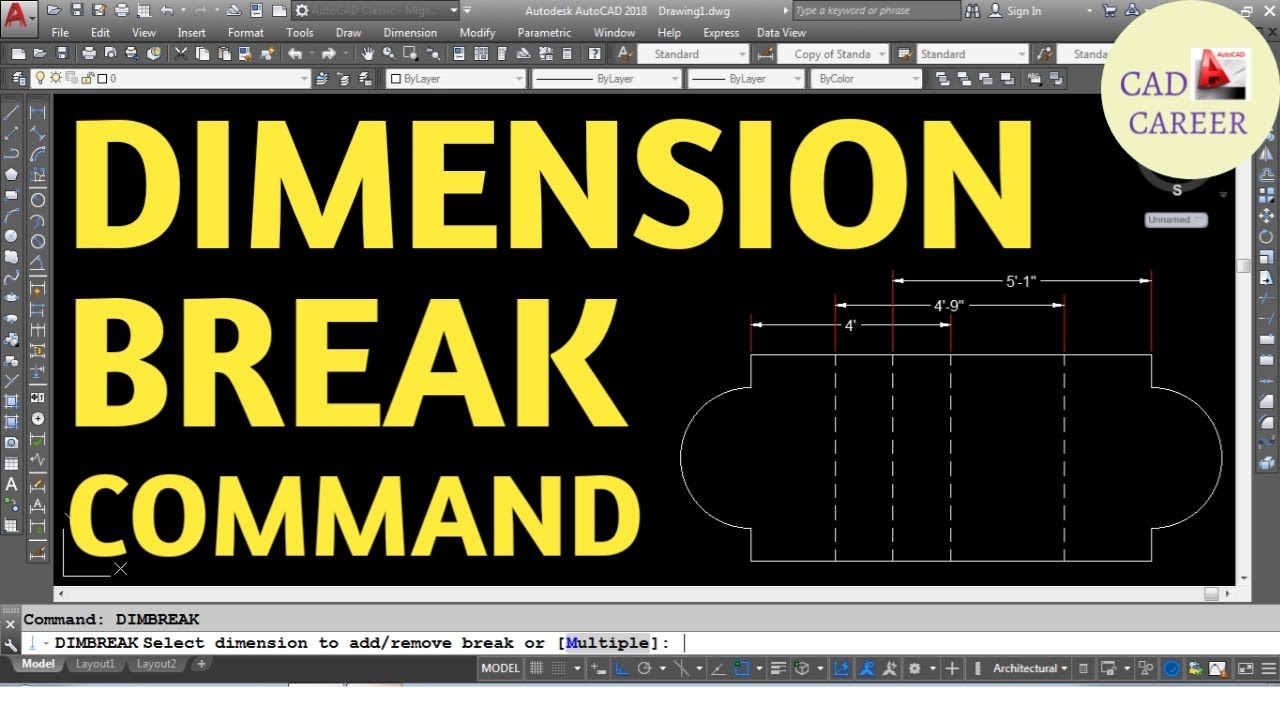Click the Table Style icon

[x=903, y=54]
